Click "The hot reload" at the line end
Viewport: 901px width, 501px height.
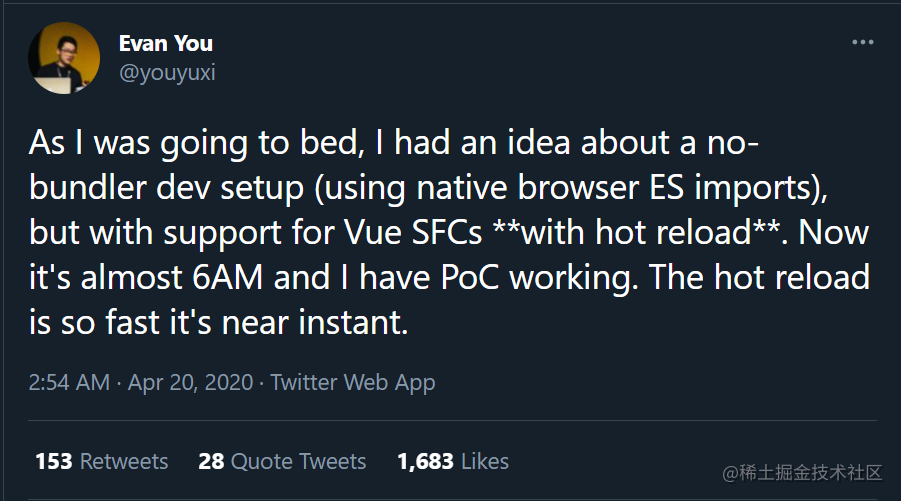point(759,278)
